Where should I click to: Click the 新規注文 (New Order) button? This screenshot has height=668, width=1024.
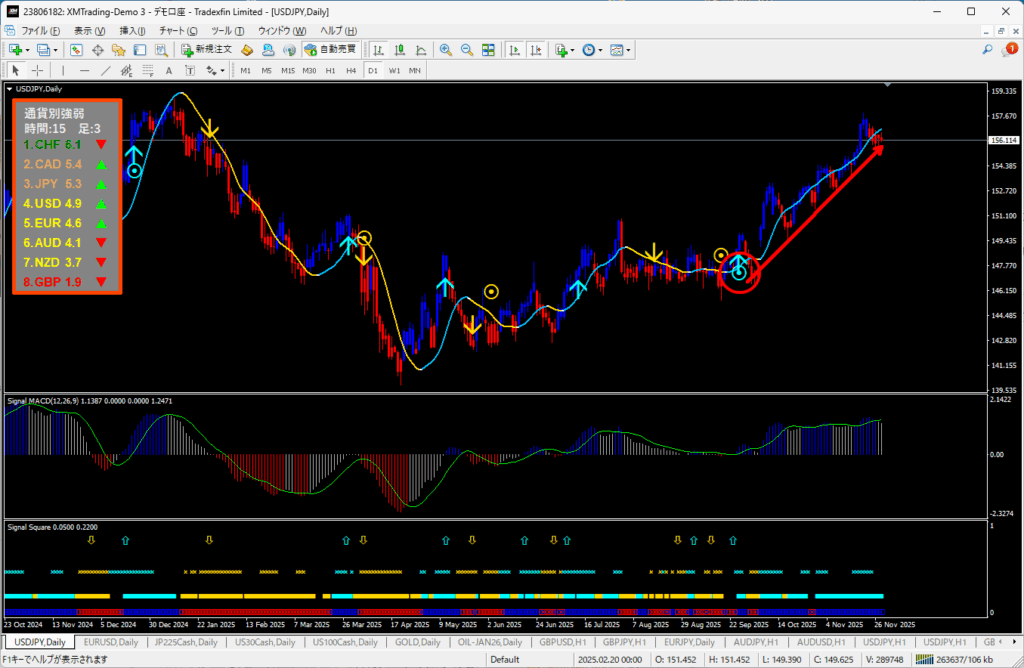[x=207, y=49]
